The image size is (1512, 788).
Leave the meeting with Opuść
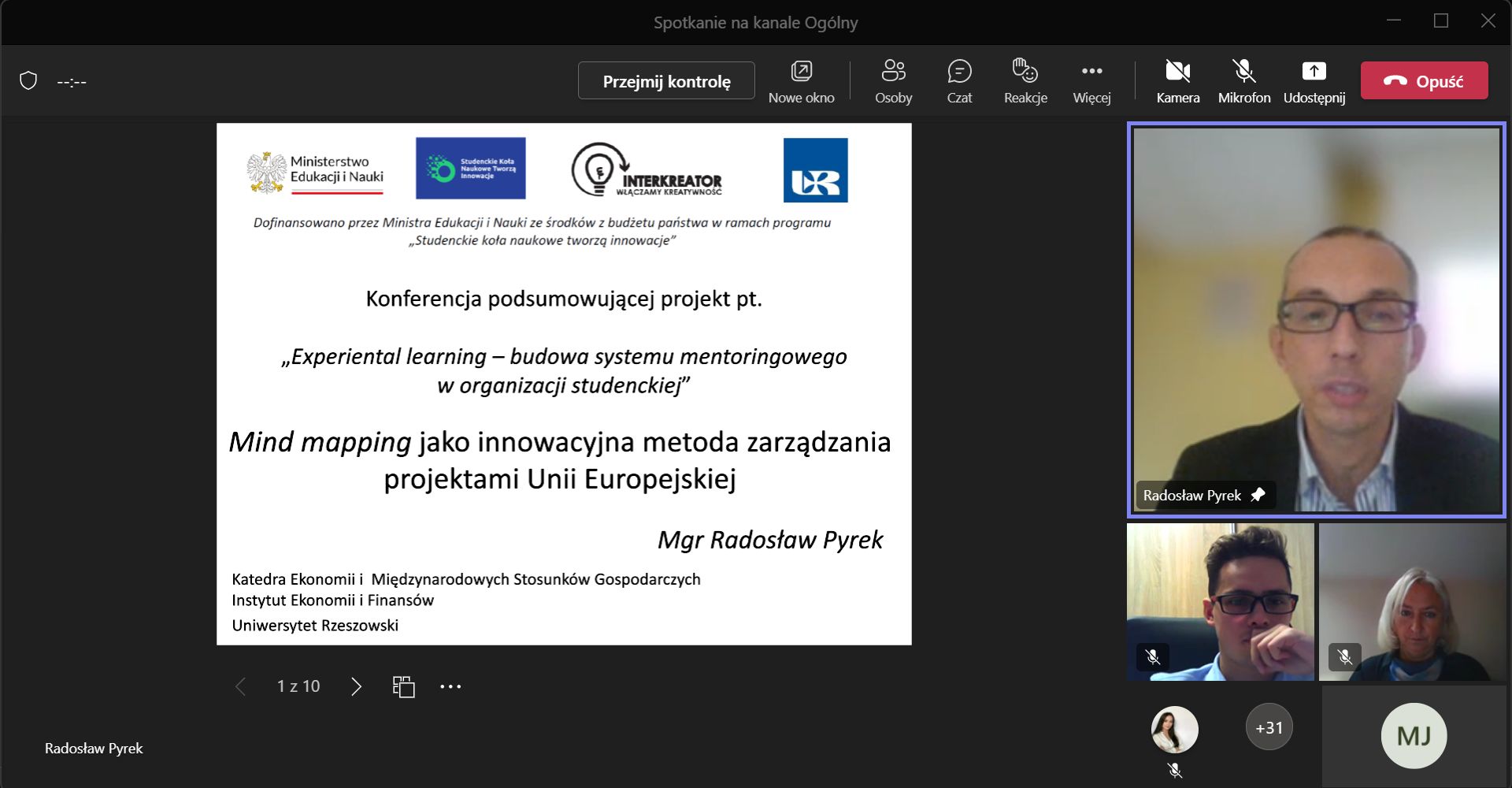point(1424,81)
